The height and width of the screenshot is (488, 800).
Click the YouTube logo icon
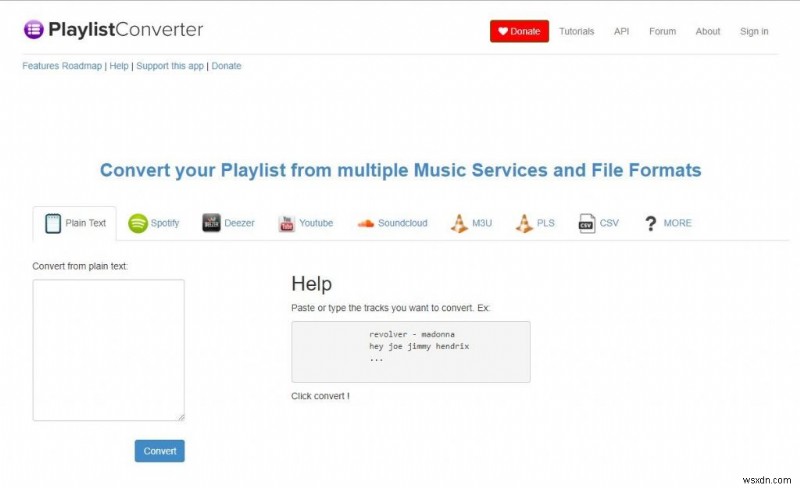pos(287,223)
